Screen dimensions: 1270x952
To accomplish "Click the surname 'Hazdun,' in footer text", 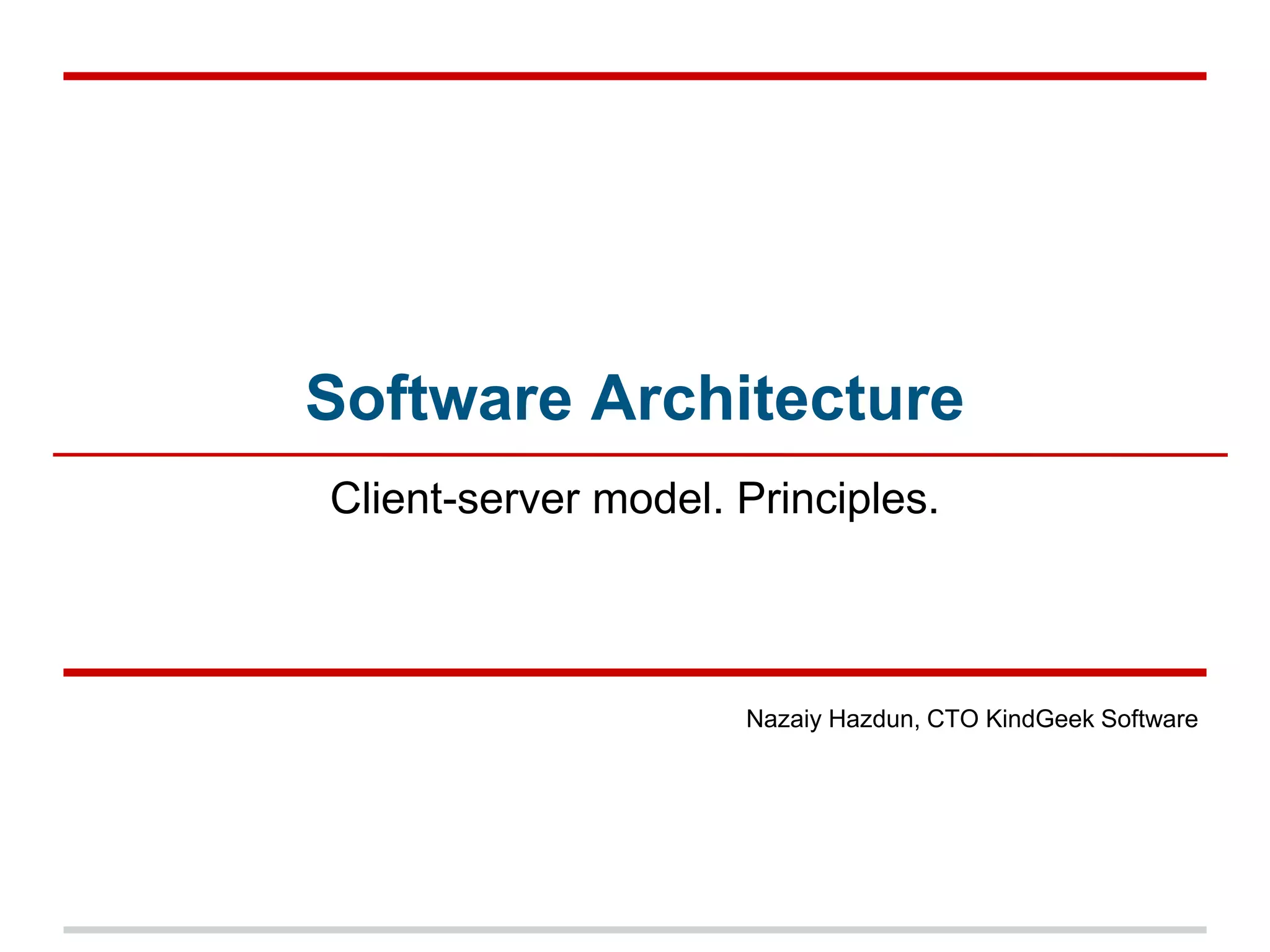I will pyautogui.click(x=874, y=719).
